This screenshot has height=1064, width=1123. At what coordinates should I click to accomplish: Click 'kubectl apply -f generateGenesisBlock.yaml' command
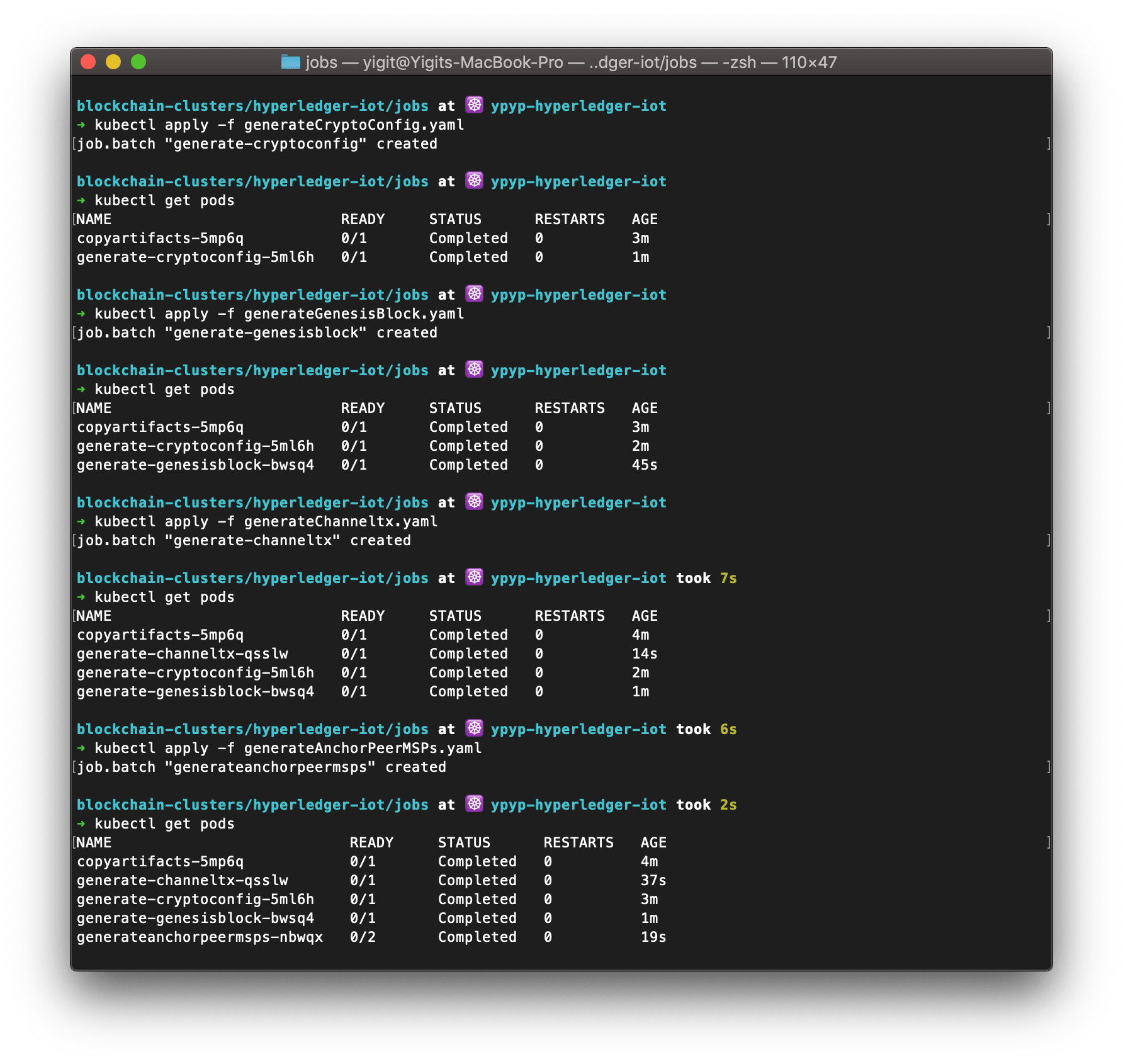[279, 314]
